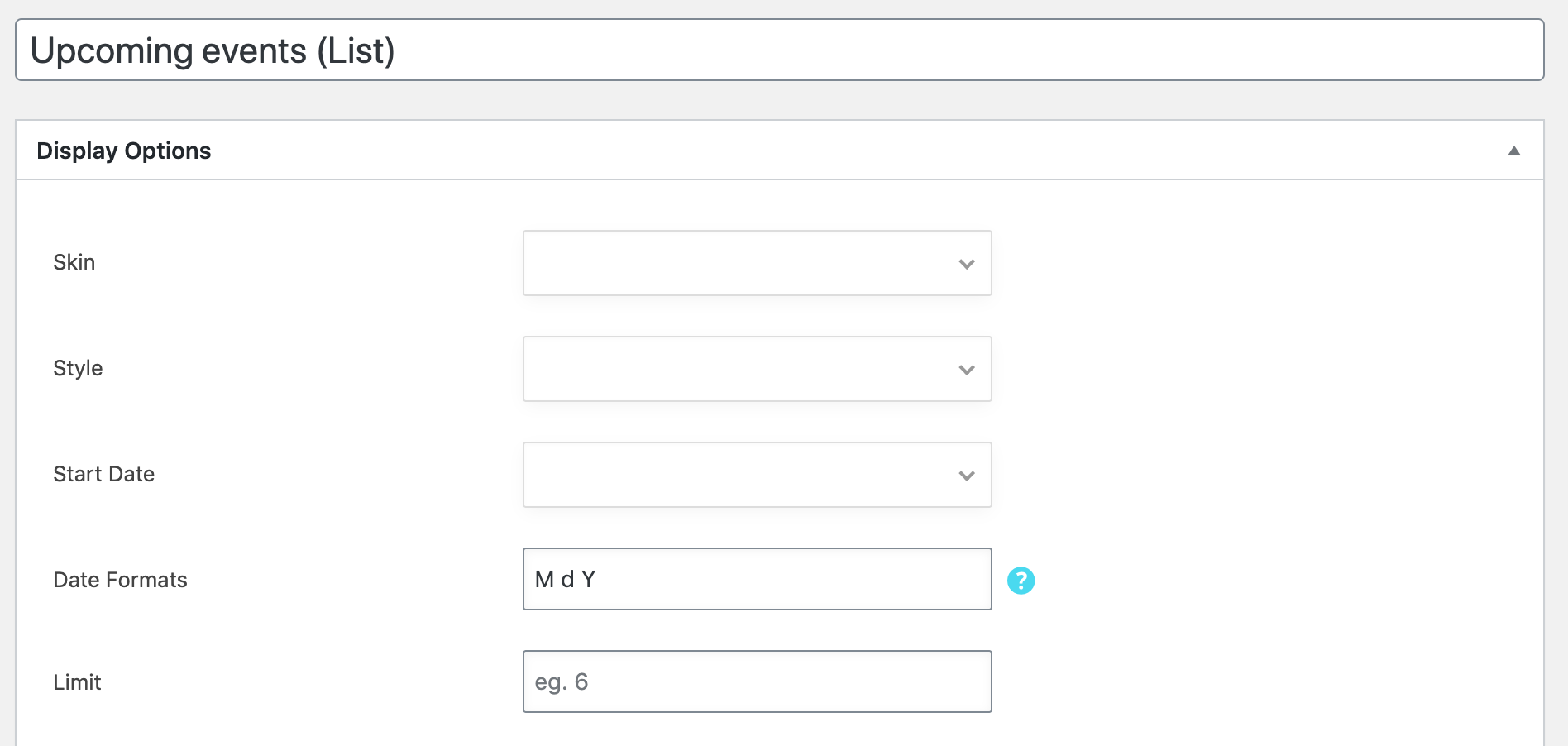
Task: Click the 'eg. 6' placeholder text
Action: coord(561,682)
